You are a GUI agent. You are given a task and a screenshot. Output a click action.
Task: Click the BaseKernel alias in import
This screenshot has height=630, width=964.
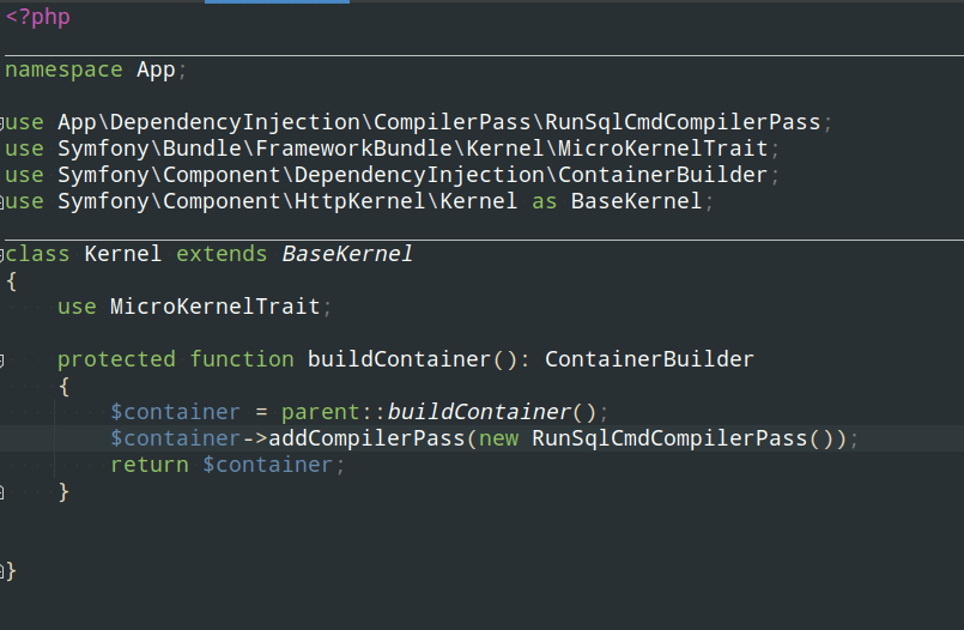click(636, 202)
